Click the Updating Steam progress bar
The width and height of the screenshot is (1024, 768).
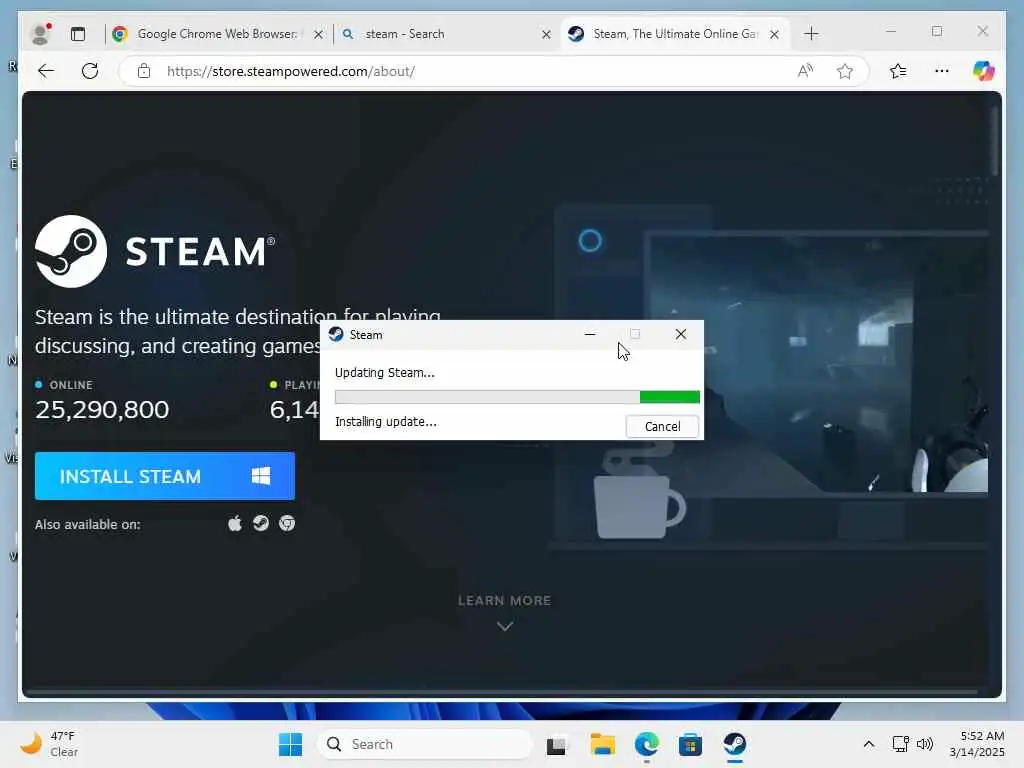click(517, 397)
